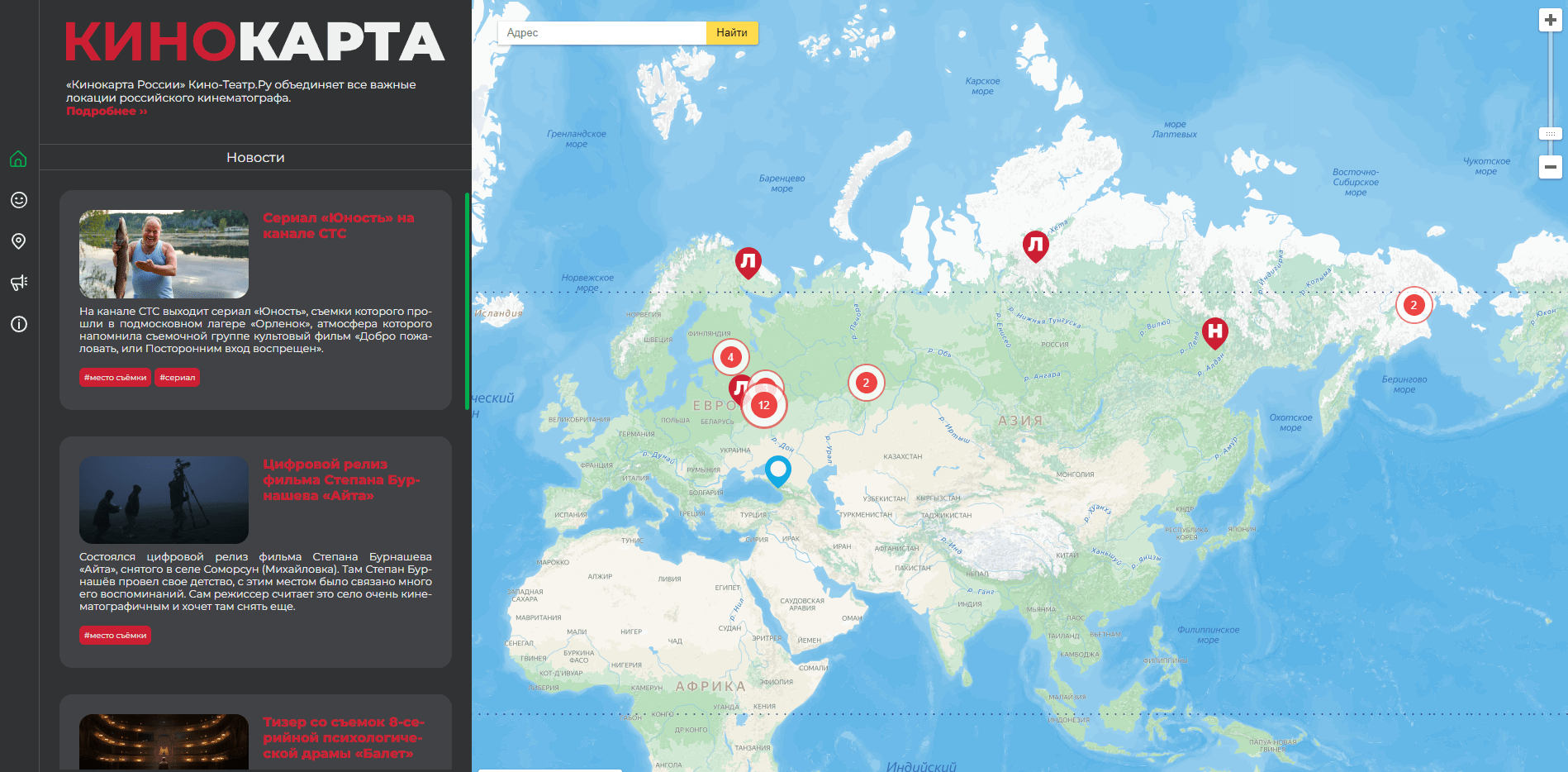The height and width of the screenshot is (772, 1568).
Task: Select the Н marker near Лена river
Action: click(x=1214, y=333)
